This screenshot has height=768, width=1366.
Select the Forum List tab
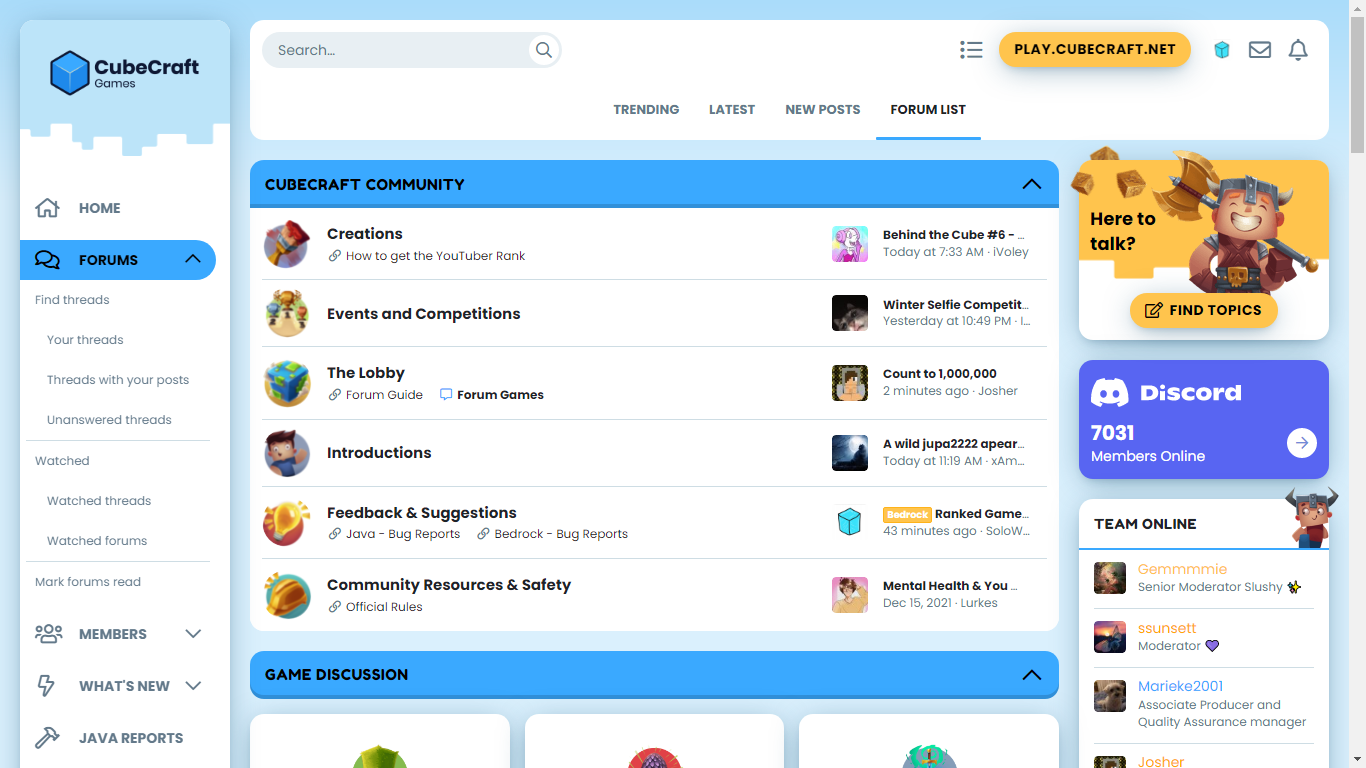928,110
